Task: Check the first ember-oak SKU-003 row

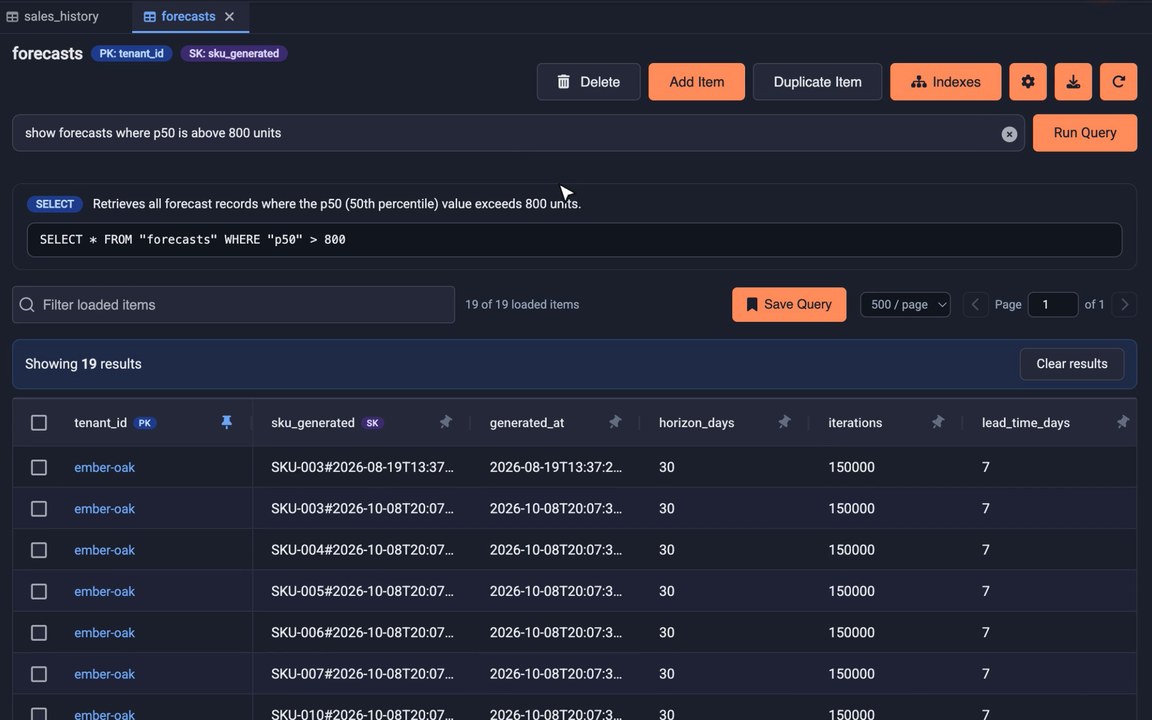Action: click(39, 467)
